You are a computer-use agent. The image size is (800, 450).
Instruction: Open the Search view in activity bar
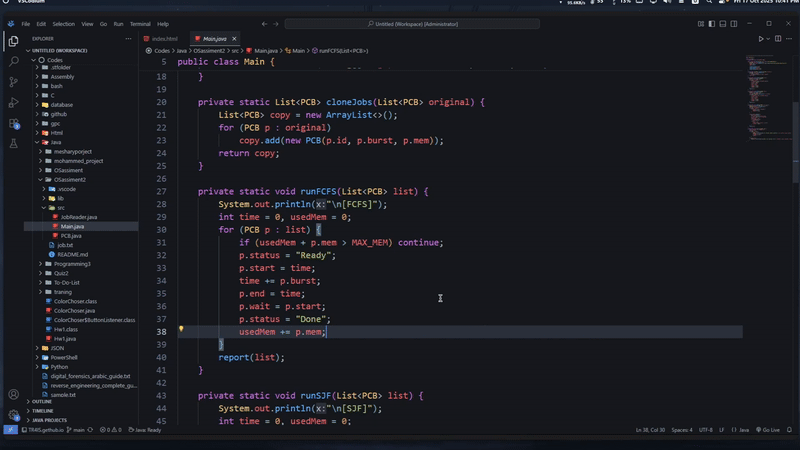coord(13,61)
